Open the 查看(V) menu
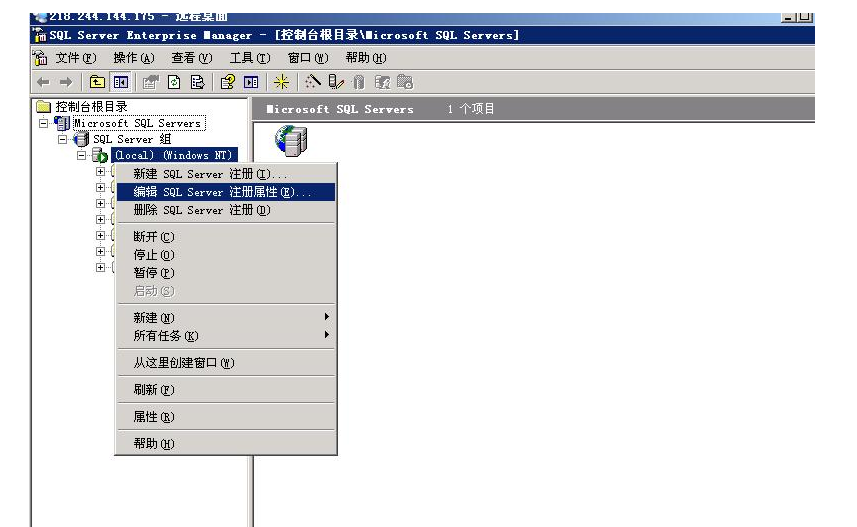 tap(192, 58)
